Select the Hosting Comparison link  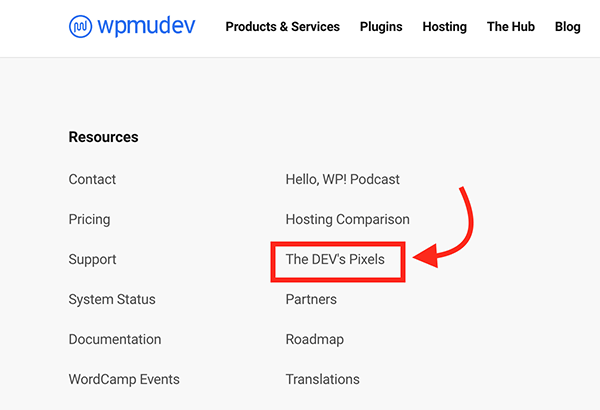pos(347,220)
